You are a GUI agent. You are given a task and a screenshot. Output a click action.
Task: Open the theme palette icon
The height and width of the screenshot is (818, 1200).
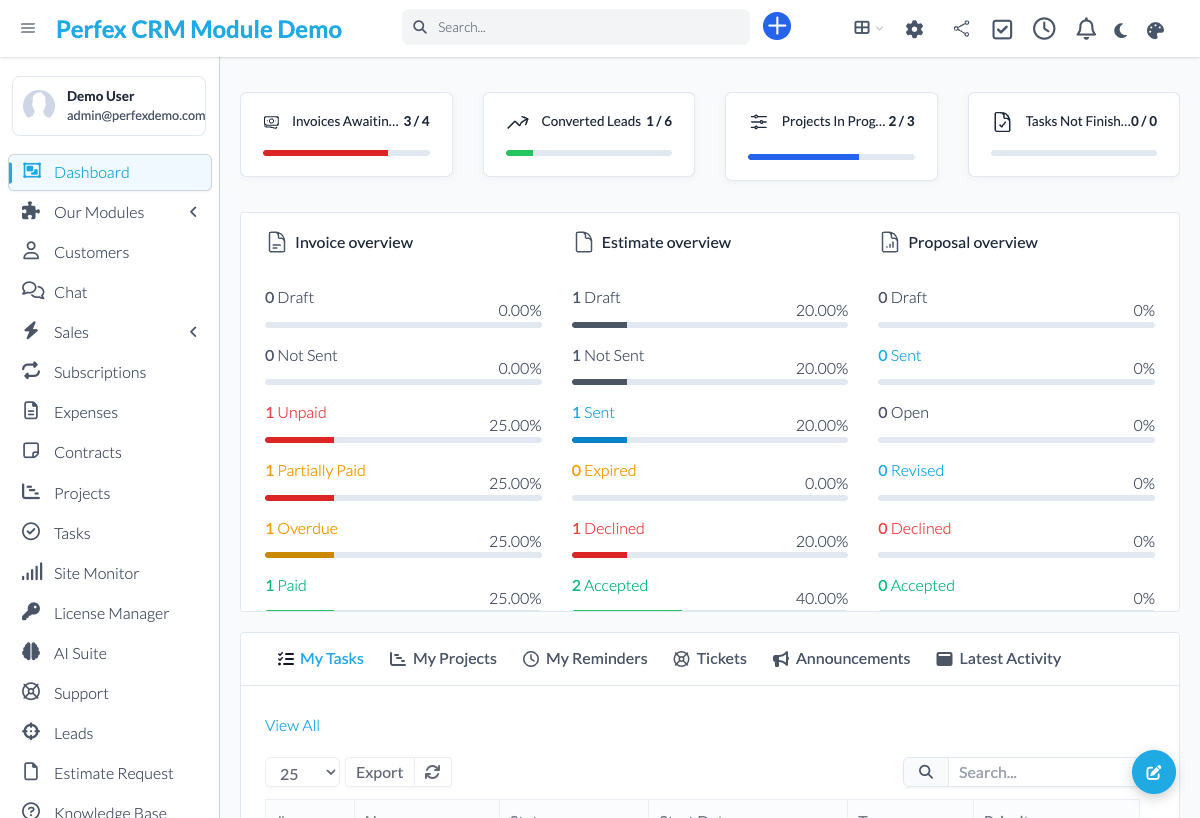click(x=1155, y=30)
